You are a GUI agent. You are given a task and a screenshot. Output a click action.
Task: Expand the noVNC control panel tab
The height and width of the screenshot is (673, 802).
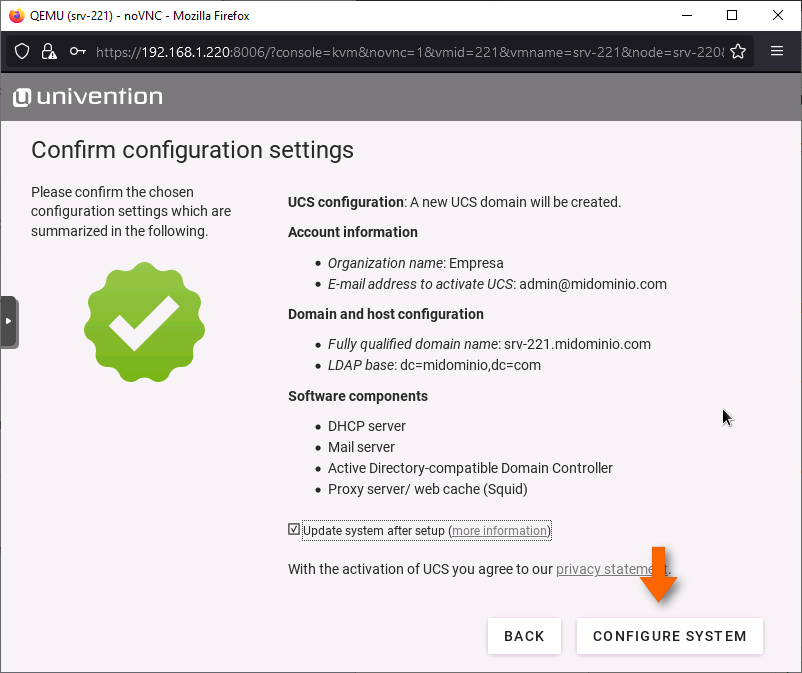(x=9, y=322)
